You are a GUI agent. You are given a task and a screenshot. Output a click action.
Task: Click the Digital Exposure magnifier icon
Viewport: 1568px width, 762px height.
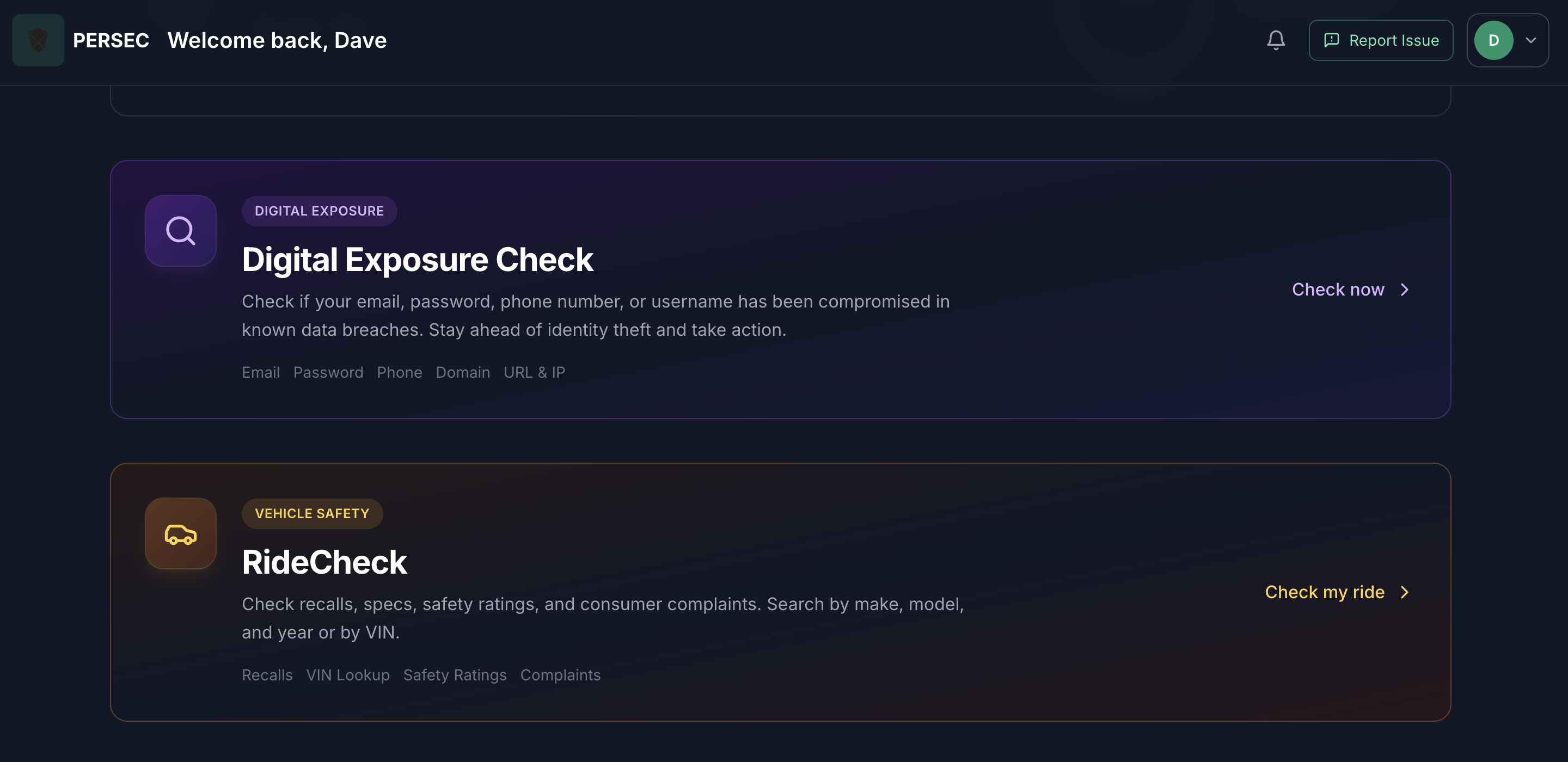(181, 231)
